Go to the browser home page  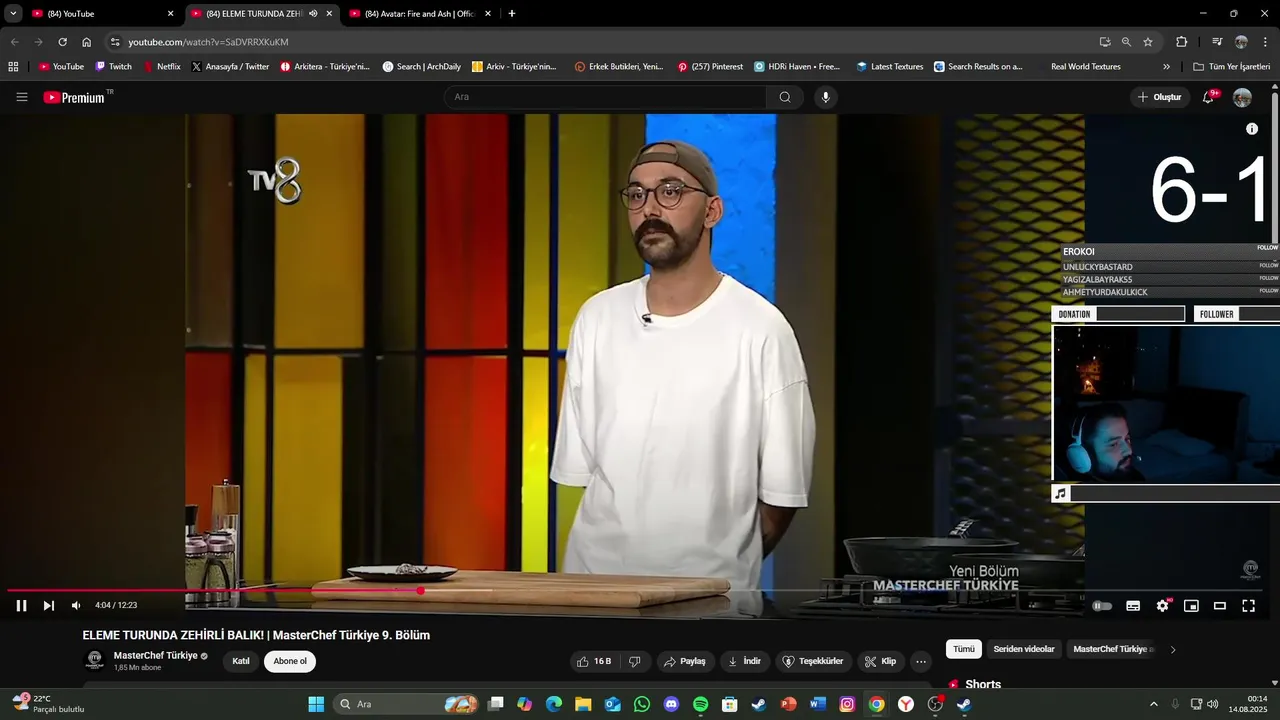[x=87, y=42]
